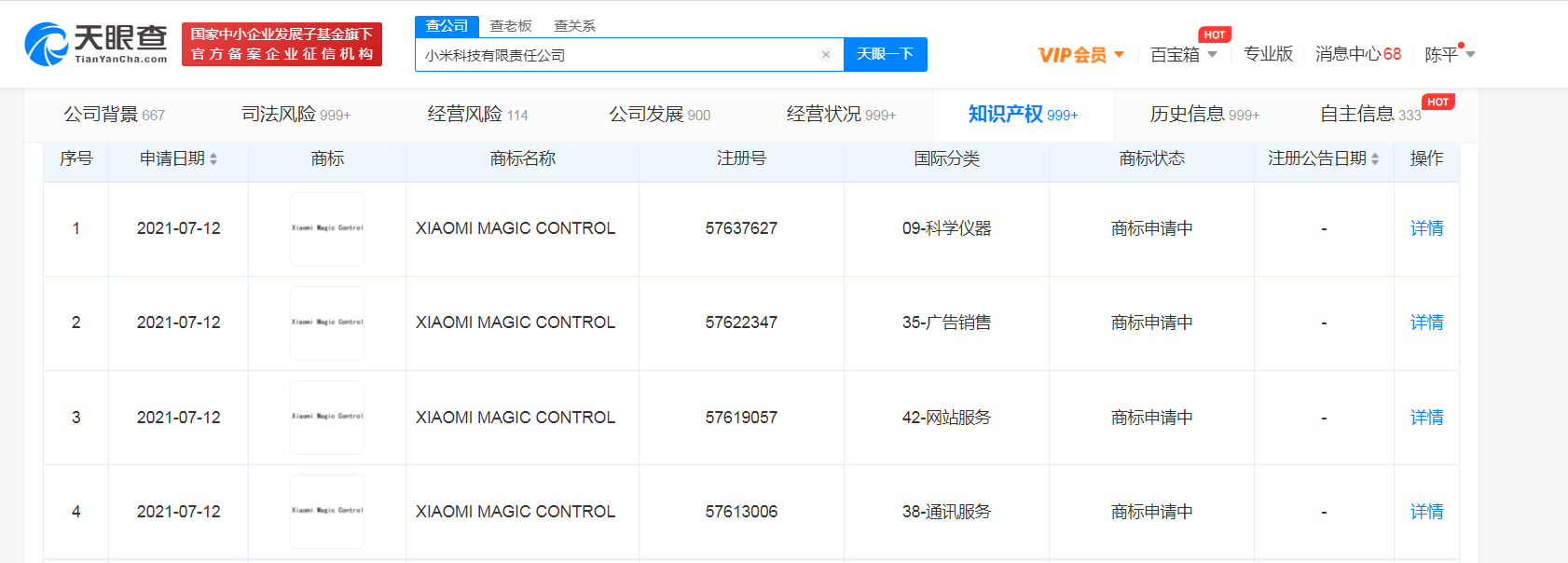1568x563 pixels.
Task: Open trademark thumbnail for registration 57622347
Action: (x=327, y=323)
